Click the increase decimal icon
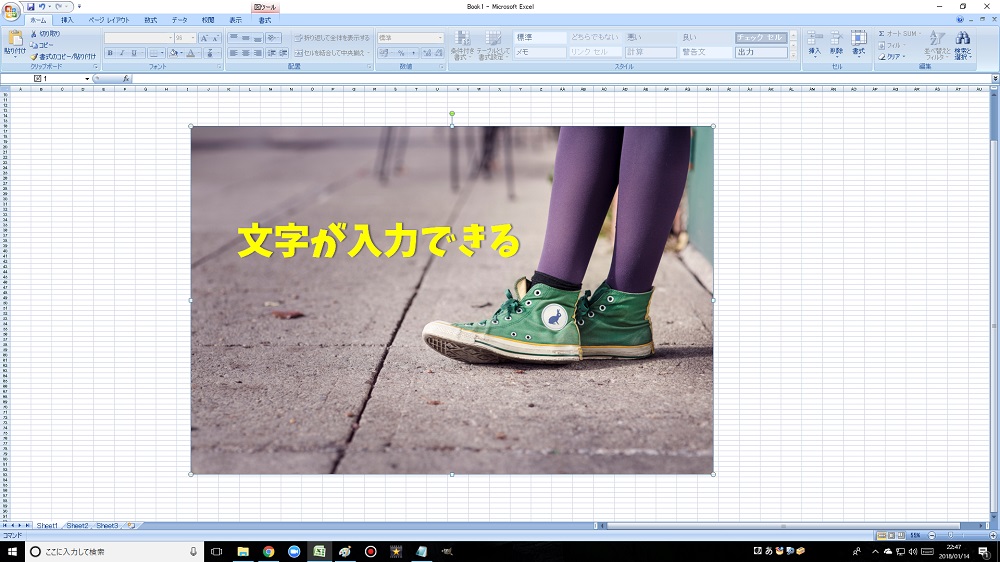The height and width of the screenshot is (562, 1000). 427,53
